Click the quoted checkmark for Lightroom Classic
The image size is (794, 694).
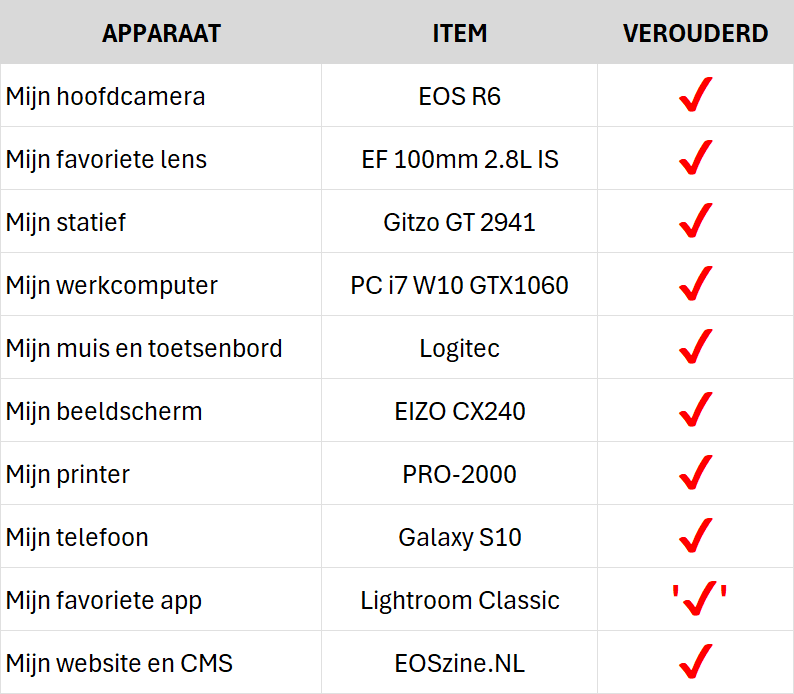point(697,600)
